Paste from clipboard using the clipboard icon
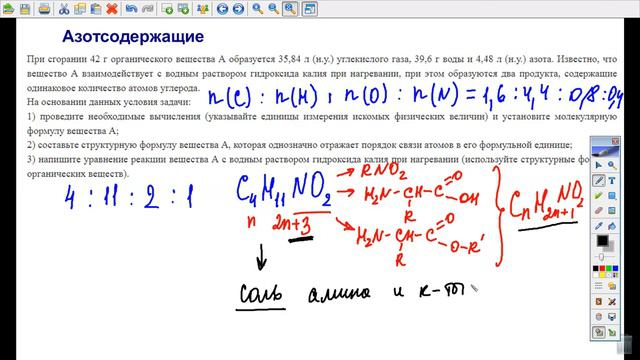This screenshot has height=360, width=640. [96, 9]
